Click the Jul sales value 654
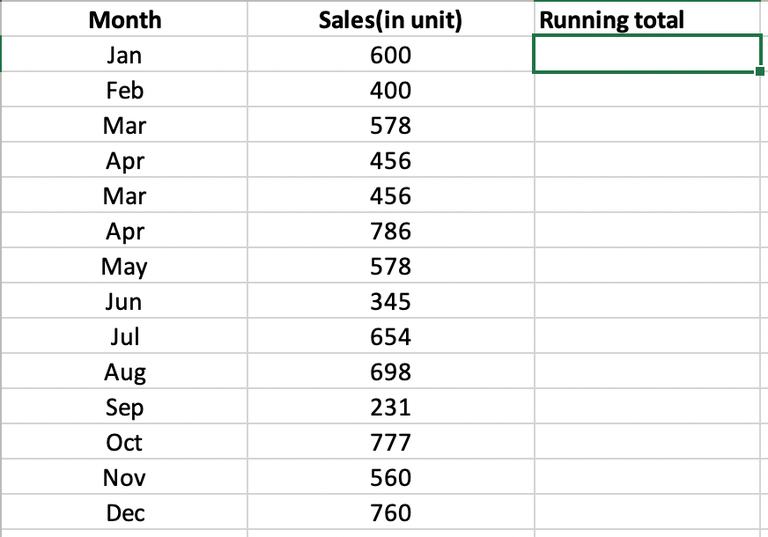 click(390, 336)
